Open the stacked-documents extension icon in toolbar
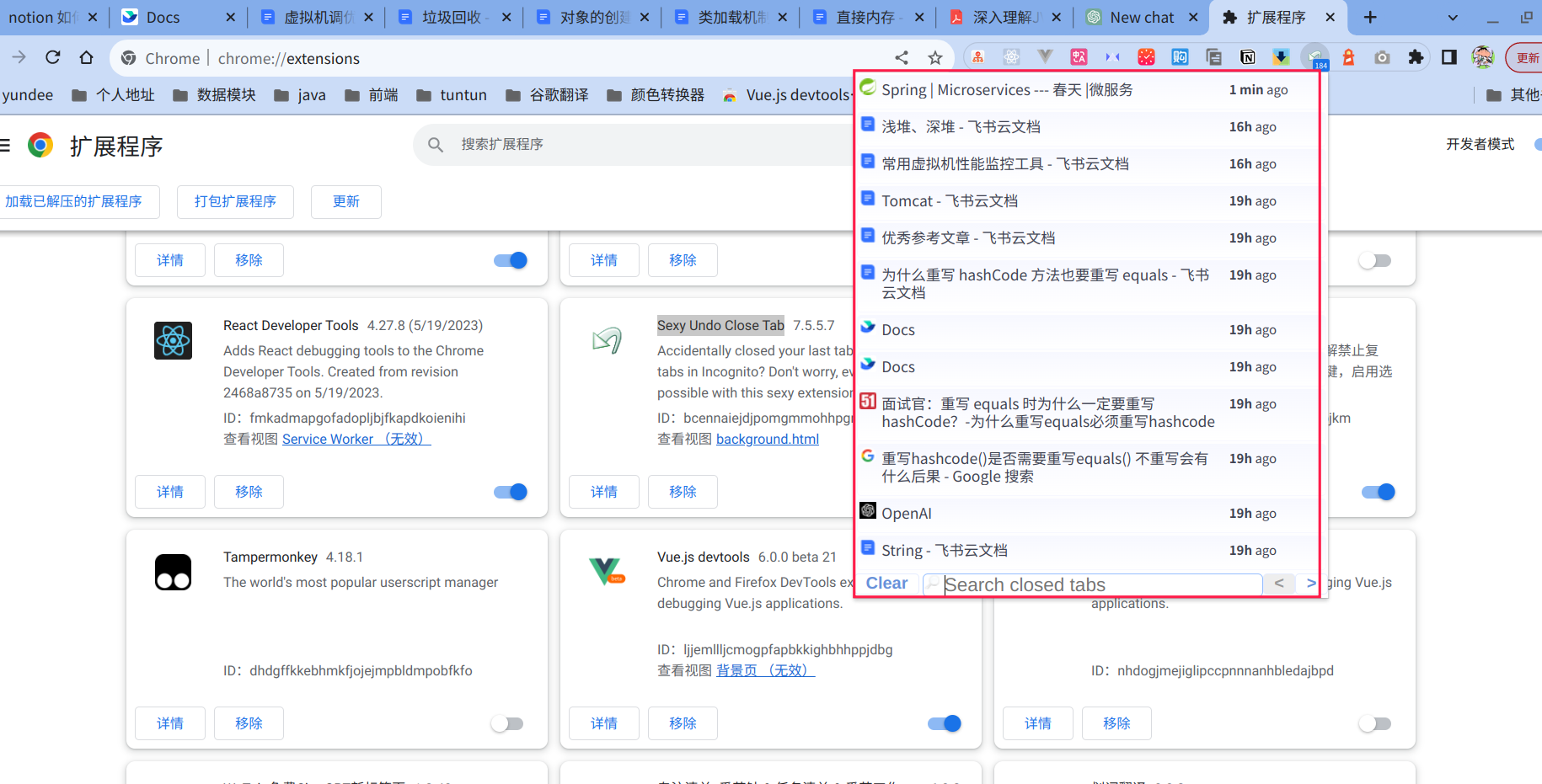 pyautogui.click(x=1213, y=57)
